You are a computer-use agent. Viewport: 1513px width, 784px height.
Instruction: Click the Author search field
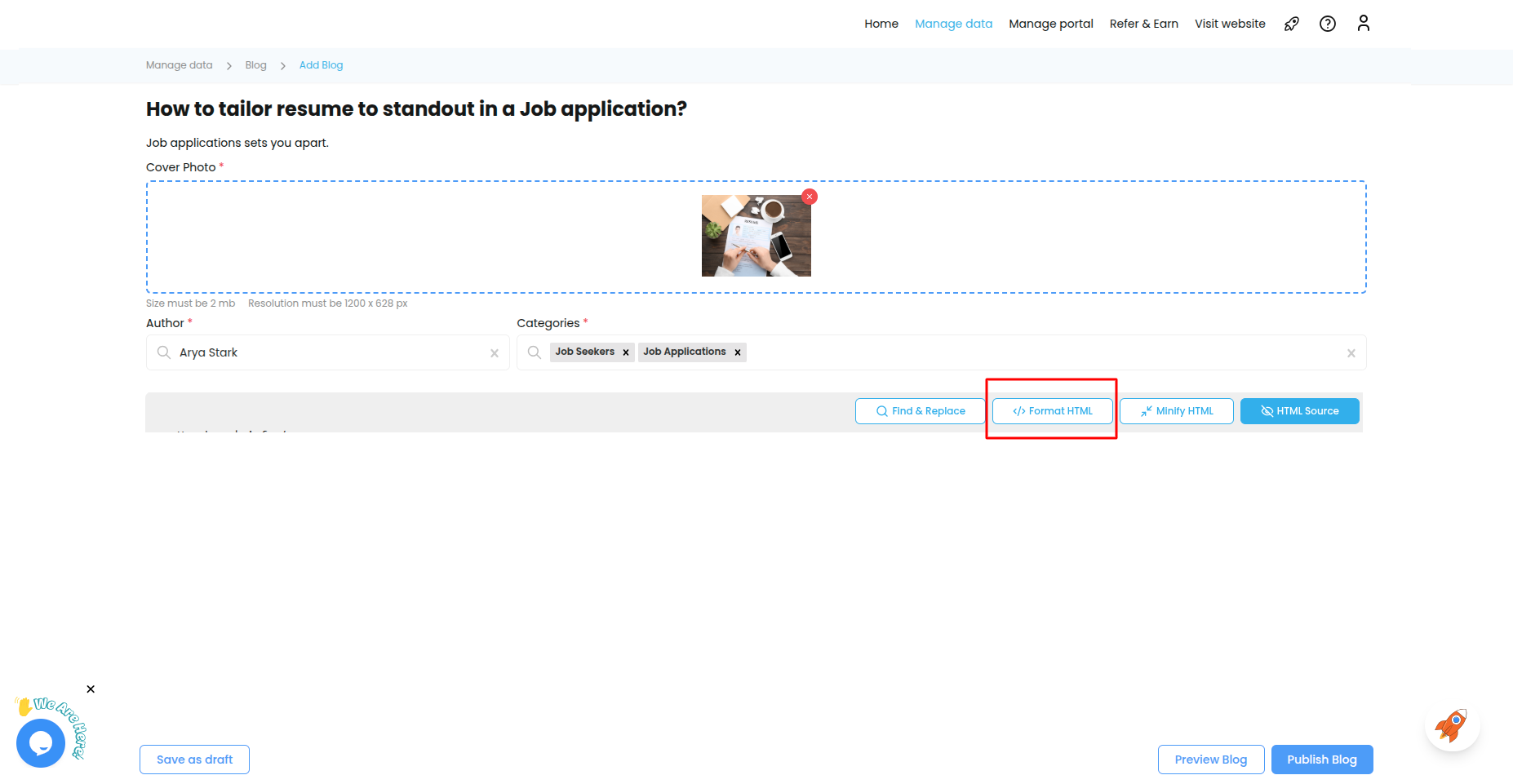pyautogui.click(x=326, y=352)
